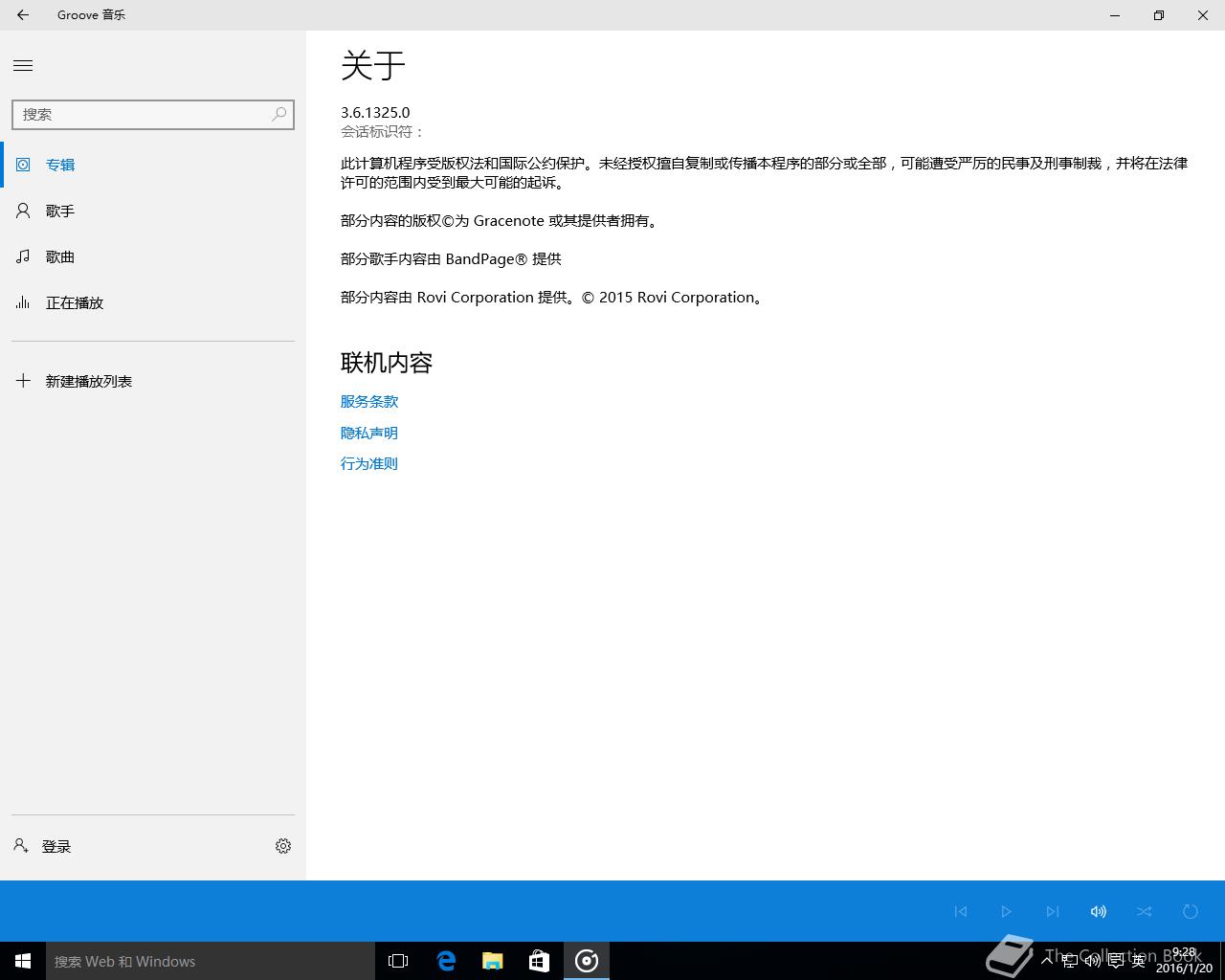Switch the 英 input method indicator
1225x980 pixels.
coord(1138,961)
